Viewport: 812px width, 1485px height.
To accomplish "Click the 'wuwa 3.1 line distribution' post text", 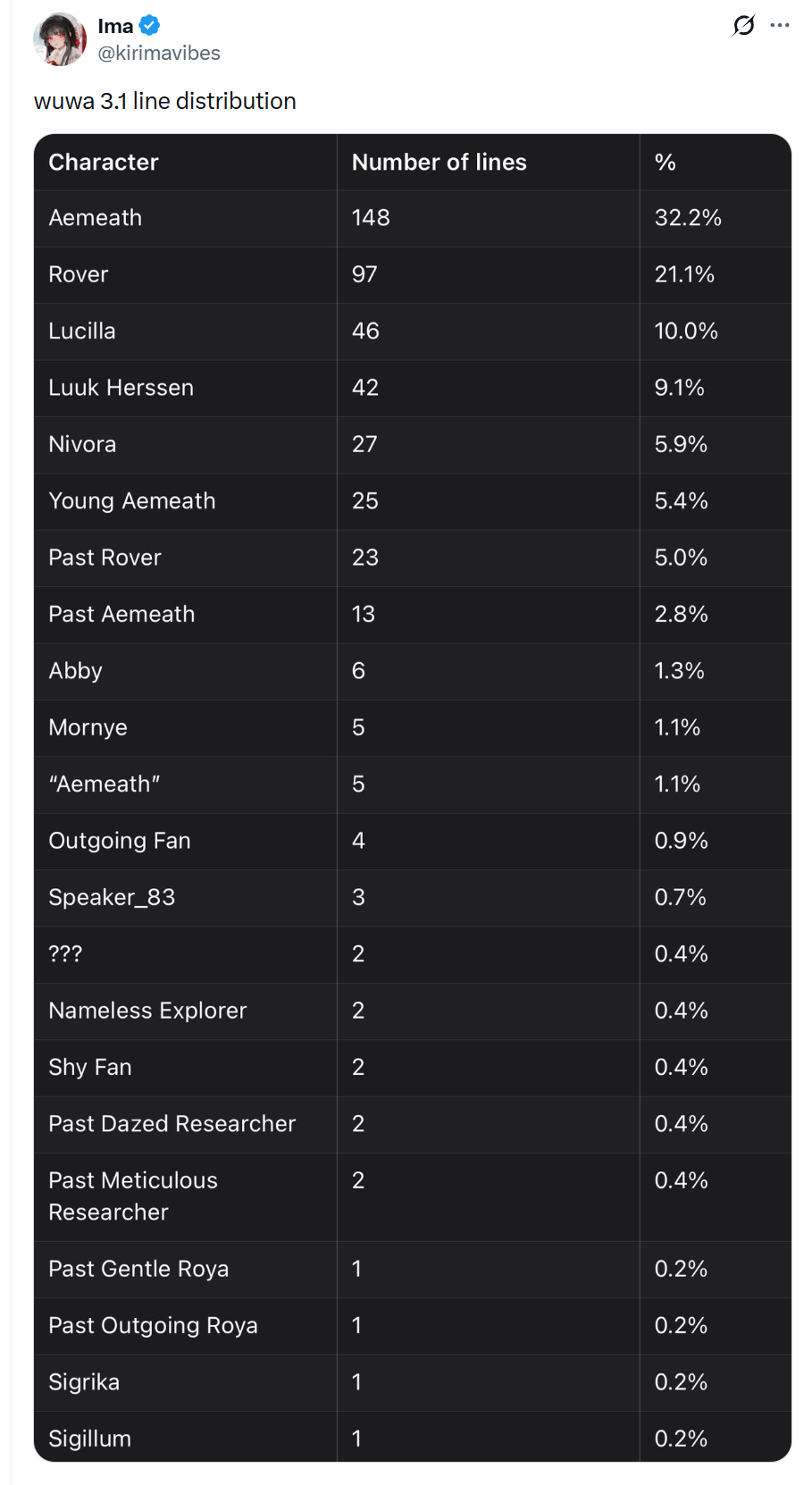I will pos(165,101).
